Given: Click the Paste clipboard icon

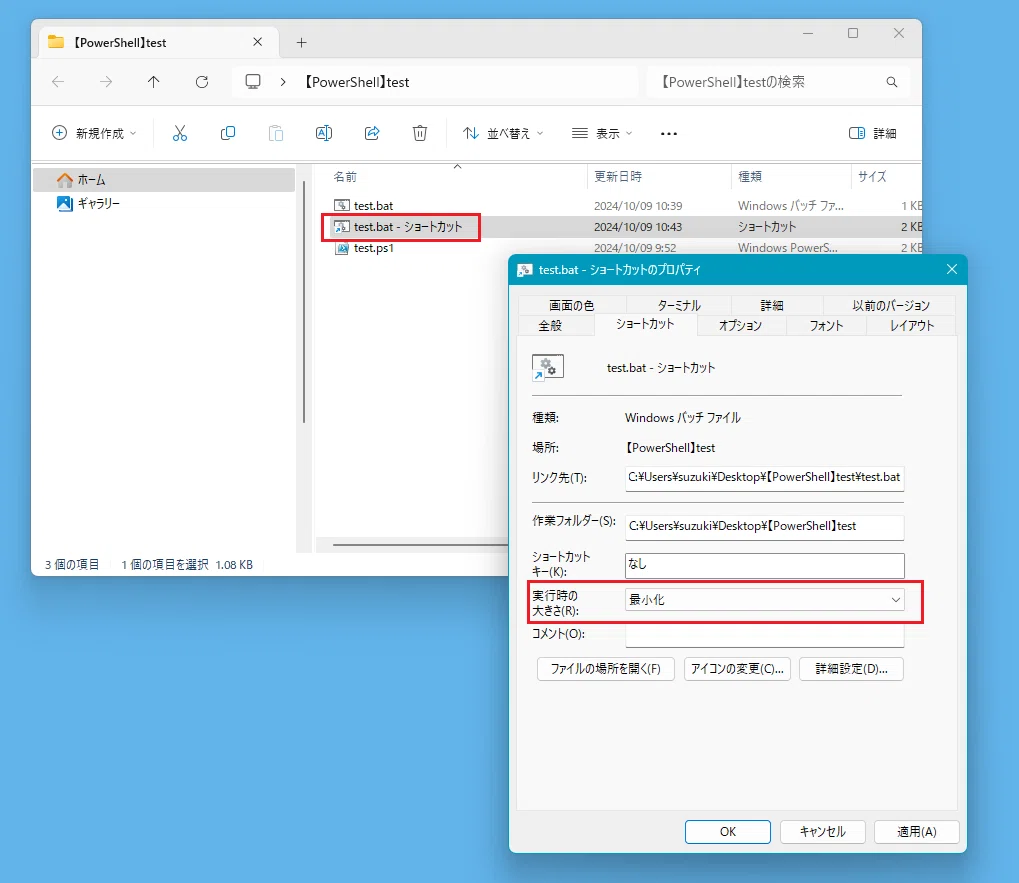Looking at the screenshot, I should point(276,133).
